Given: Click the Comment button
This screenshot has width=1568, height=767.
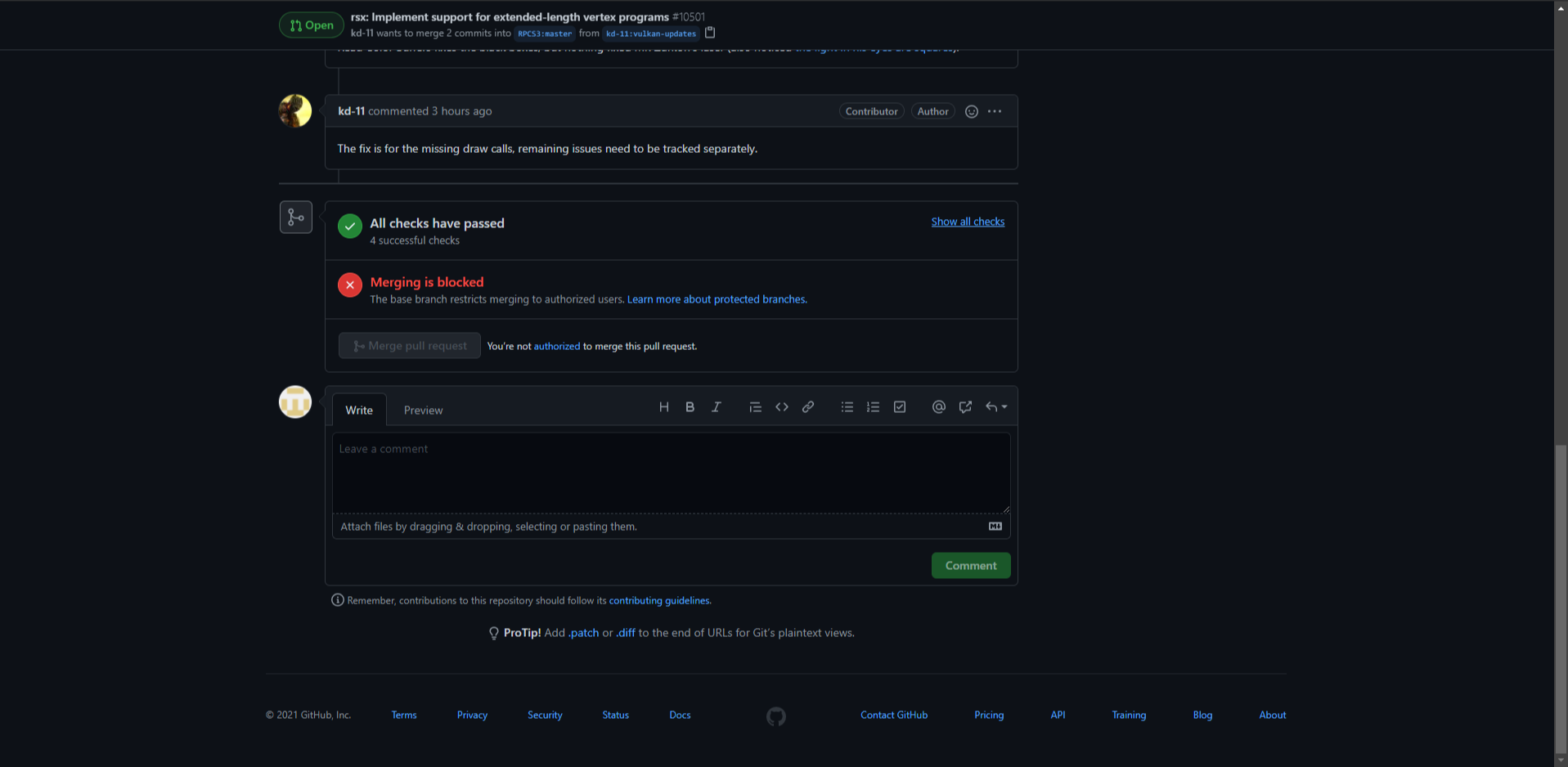Looking at the screenshot, I should 971,565.
